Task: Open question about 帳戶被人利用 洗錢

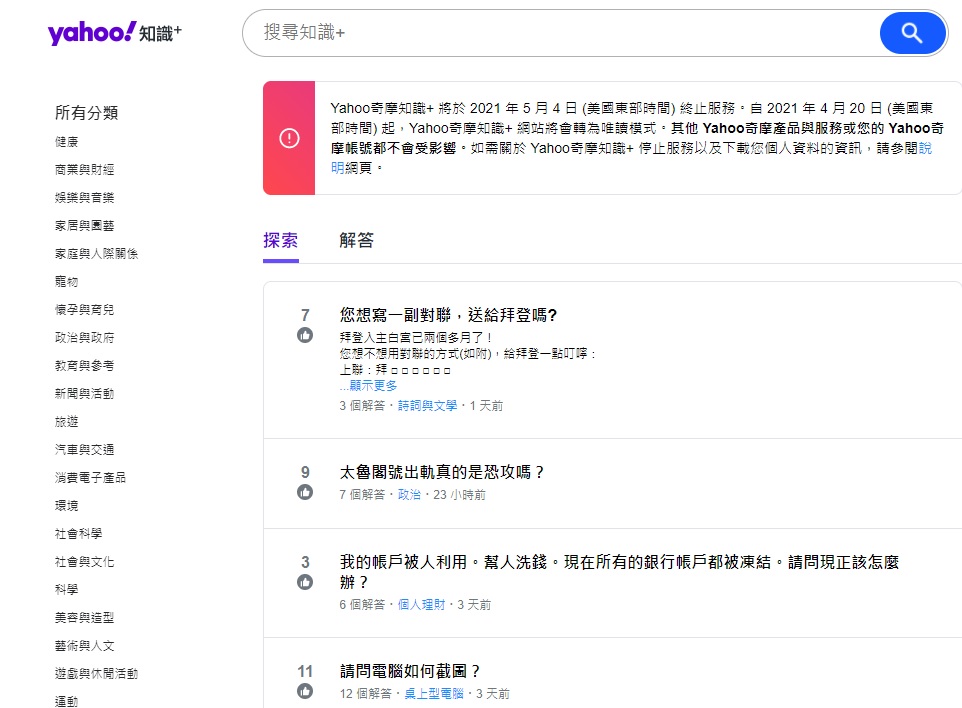Action: point(619,572)
